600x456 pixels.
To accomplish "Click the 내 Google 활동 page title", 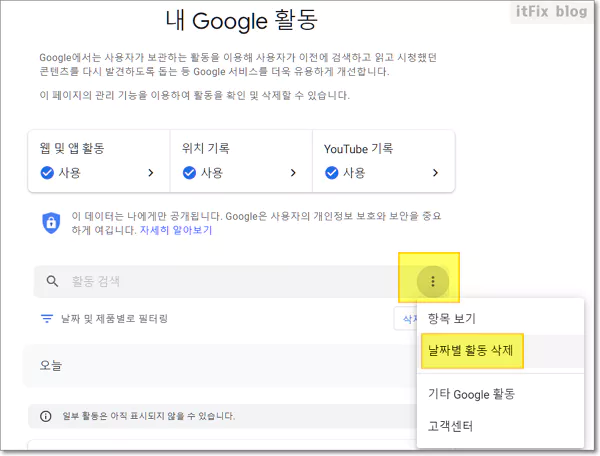I will pyautogui.click(x=241, y=20).
